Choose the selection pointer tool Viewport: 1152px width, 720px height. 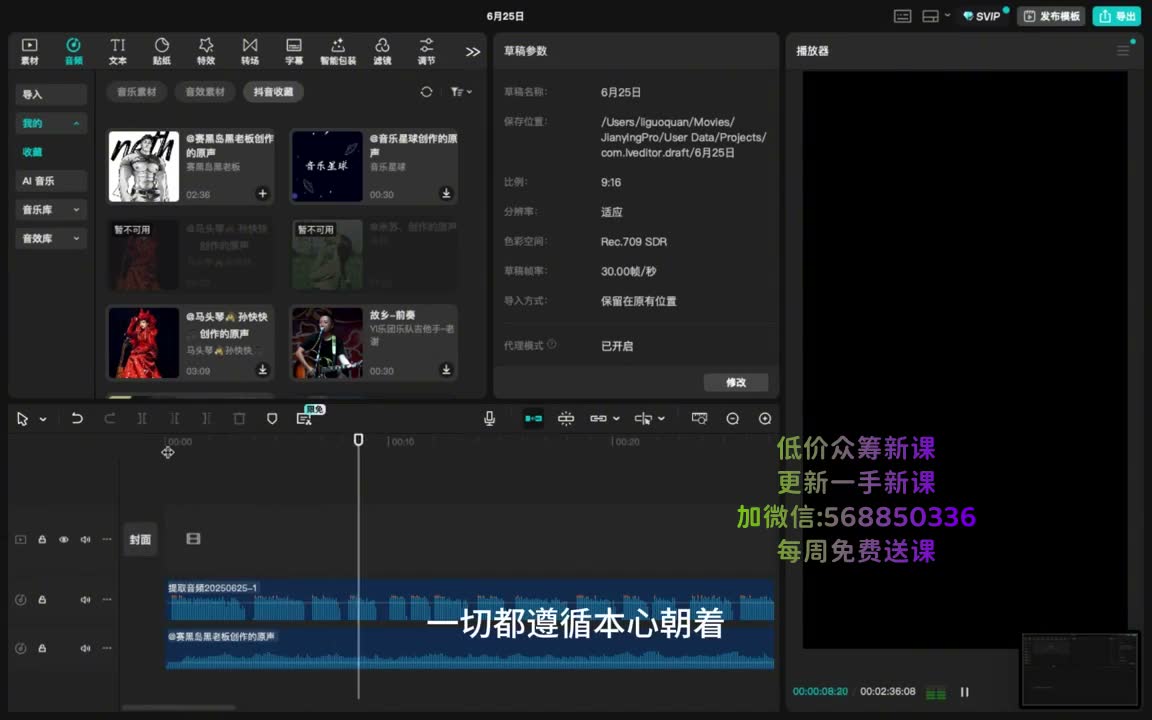[22, 418]
